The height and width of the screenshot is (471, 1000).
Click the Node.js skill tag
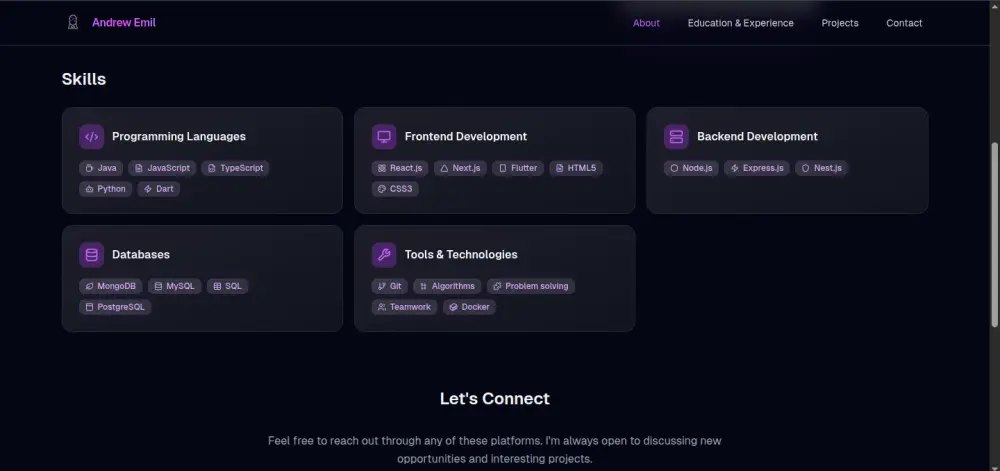point(692,168)
